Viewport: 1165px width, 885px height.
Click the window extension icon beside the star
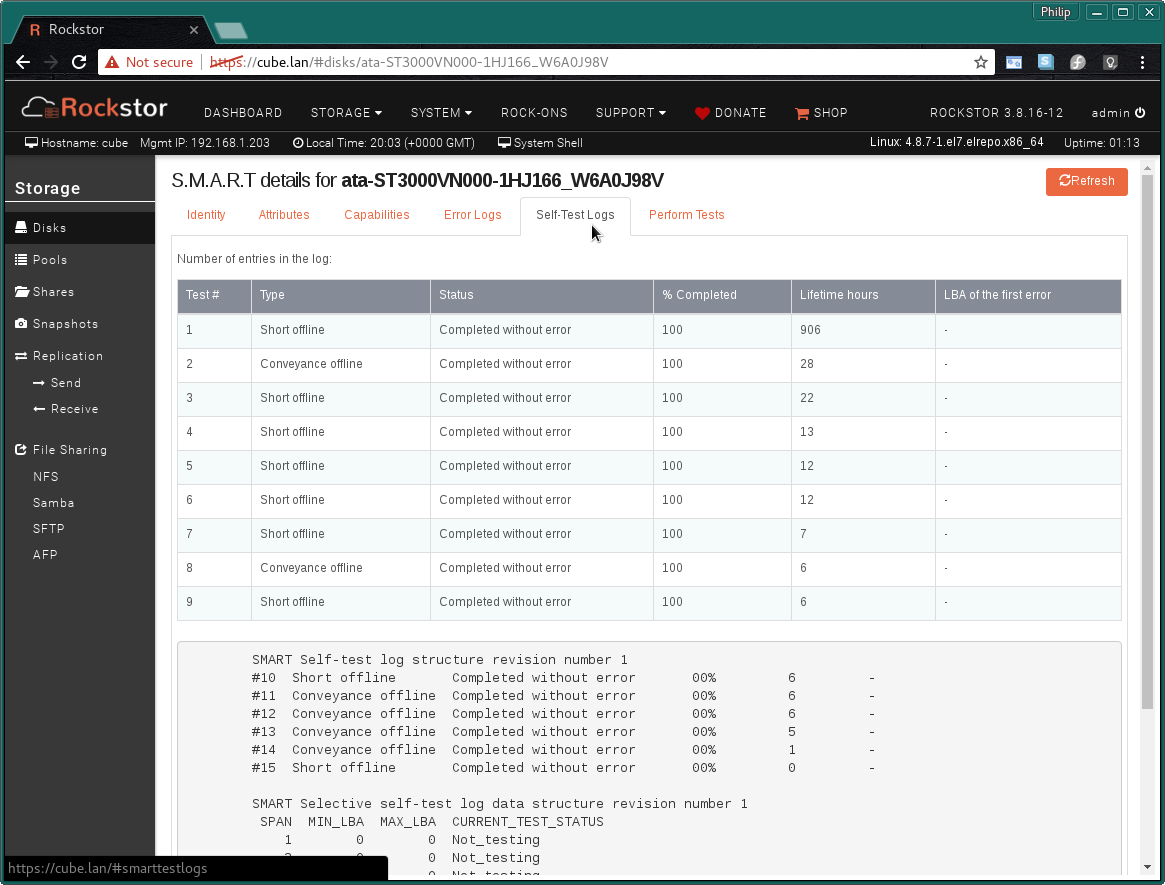1013,62
